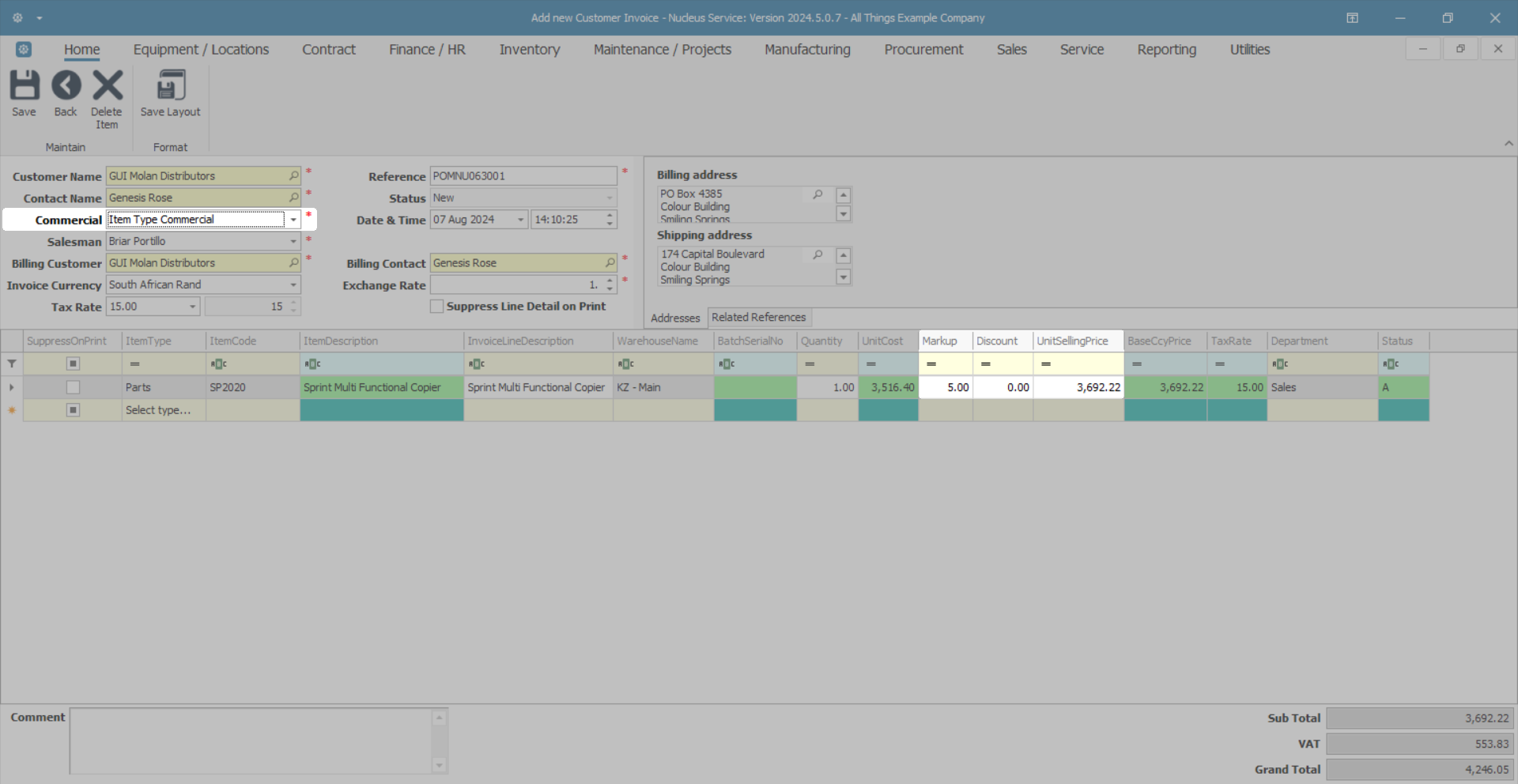Click the ribbon display layout icon in title bar

1352,17
